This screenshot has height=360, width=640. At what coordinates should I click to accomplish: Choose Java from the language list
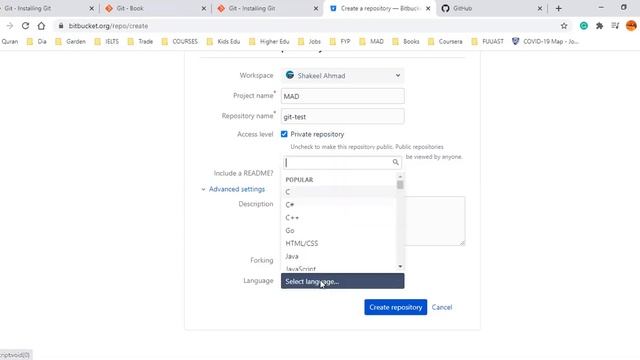[x=338, y=256]
